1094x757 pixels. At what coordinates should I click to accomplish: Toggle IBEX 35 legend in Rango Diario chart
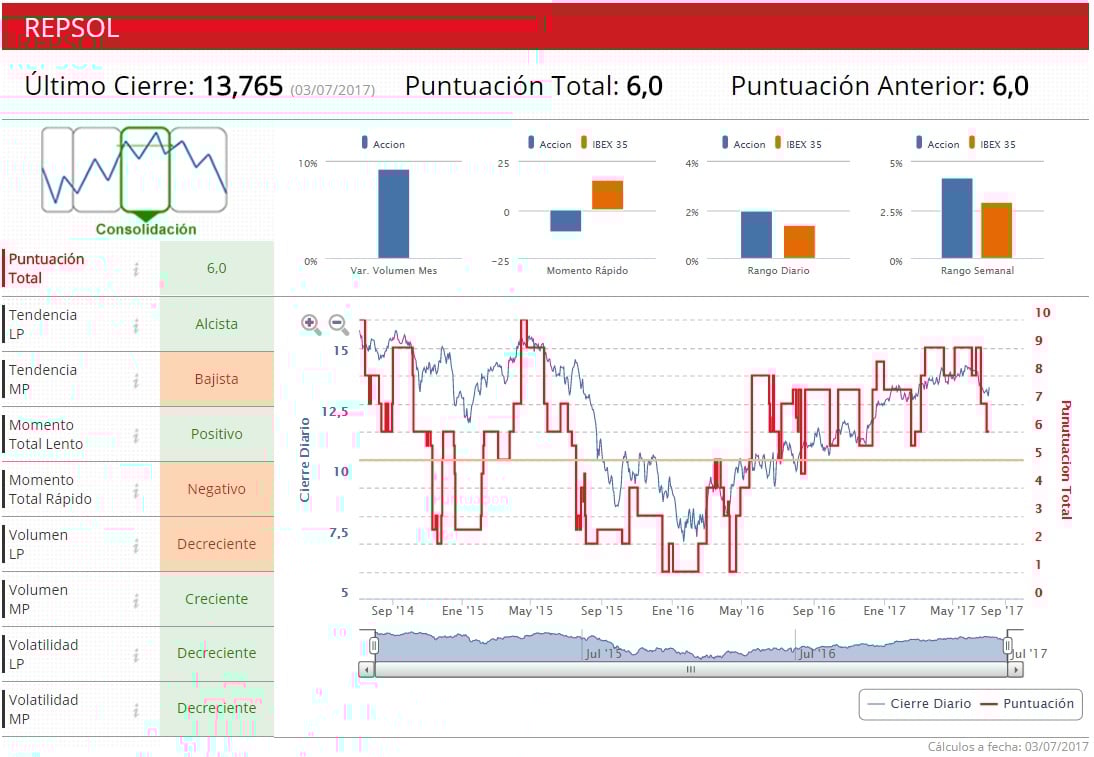[x=798, y=144]
